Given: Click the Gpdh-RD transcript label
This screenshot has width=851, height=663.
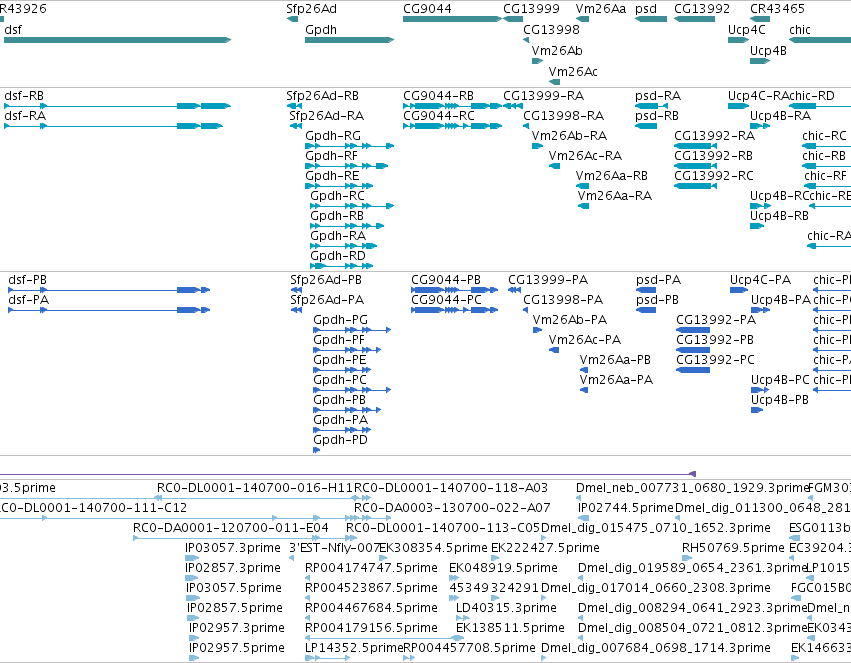Looking at the screenshot, I should tap(338, 256).
